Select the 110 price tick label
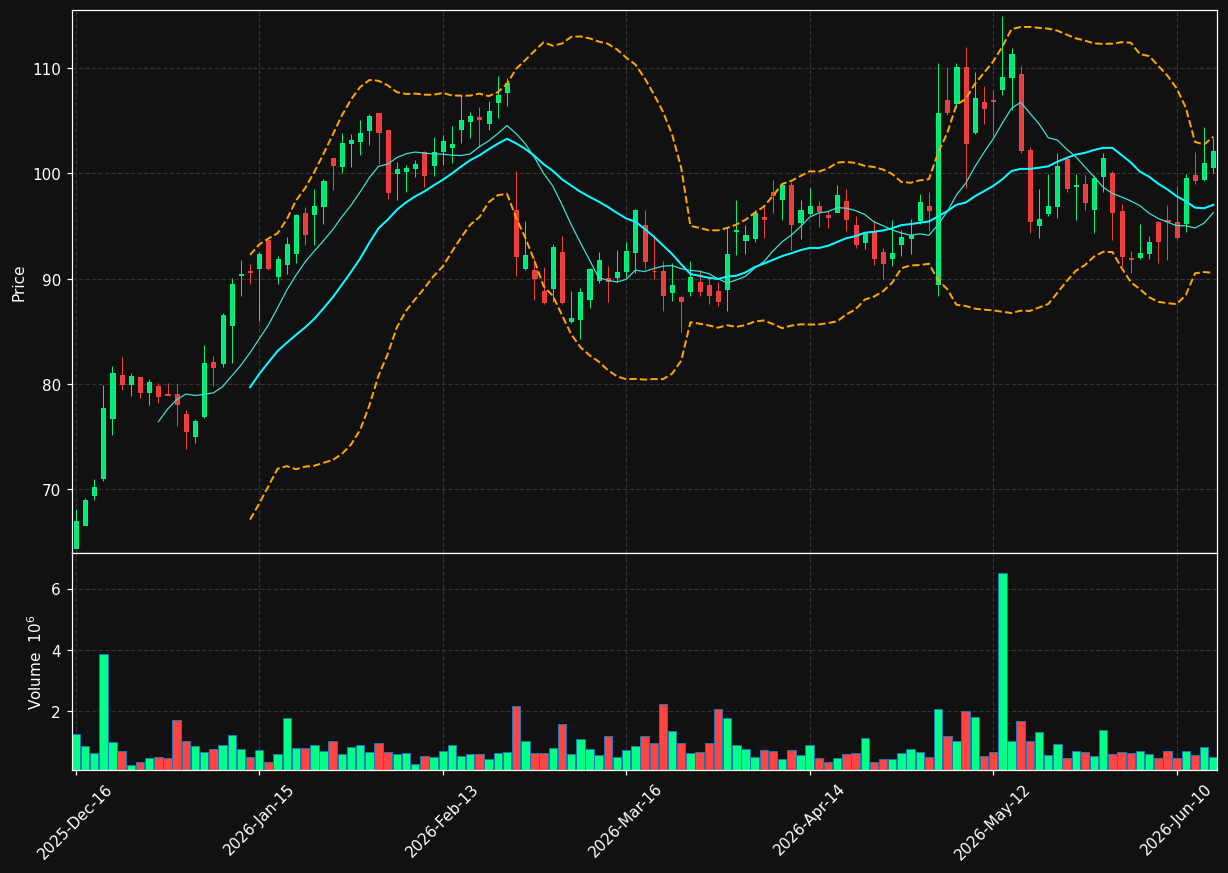The image size is (1228, 873). tap(48, 69)
